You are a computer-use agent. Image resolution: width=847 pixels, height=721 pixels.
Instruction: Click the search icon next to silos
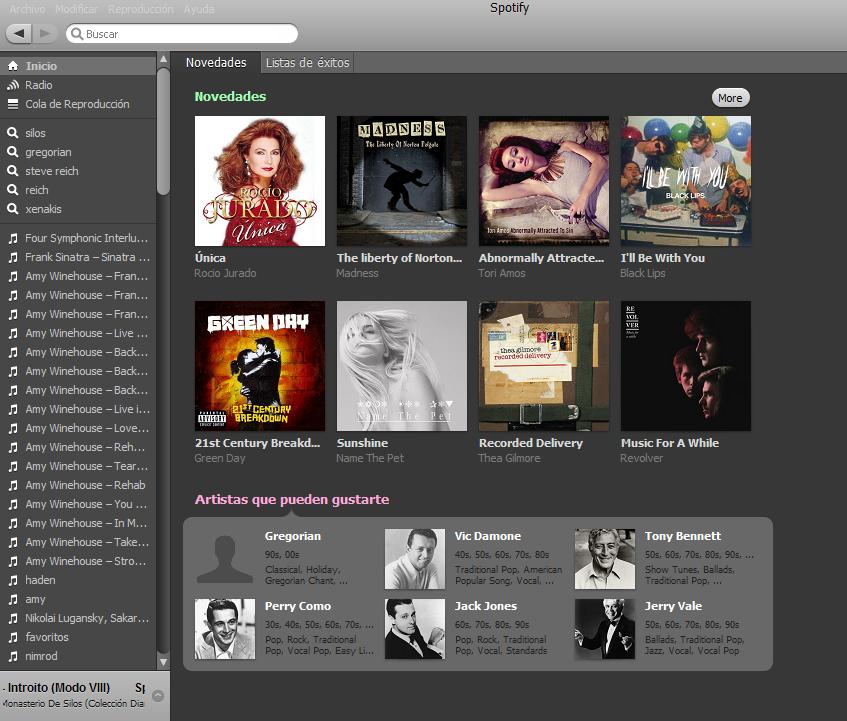12,133
